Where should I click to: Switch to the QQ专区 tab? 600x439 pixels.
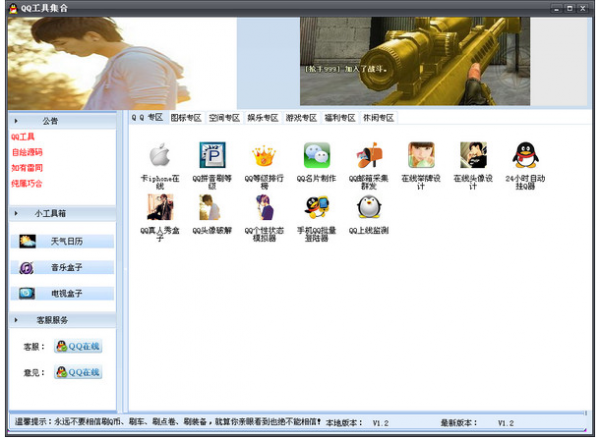point(147,118)
